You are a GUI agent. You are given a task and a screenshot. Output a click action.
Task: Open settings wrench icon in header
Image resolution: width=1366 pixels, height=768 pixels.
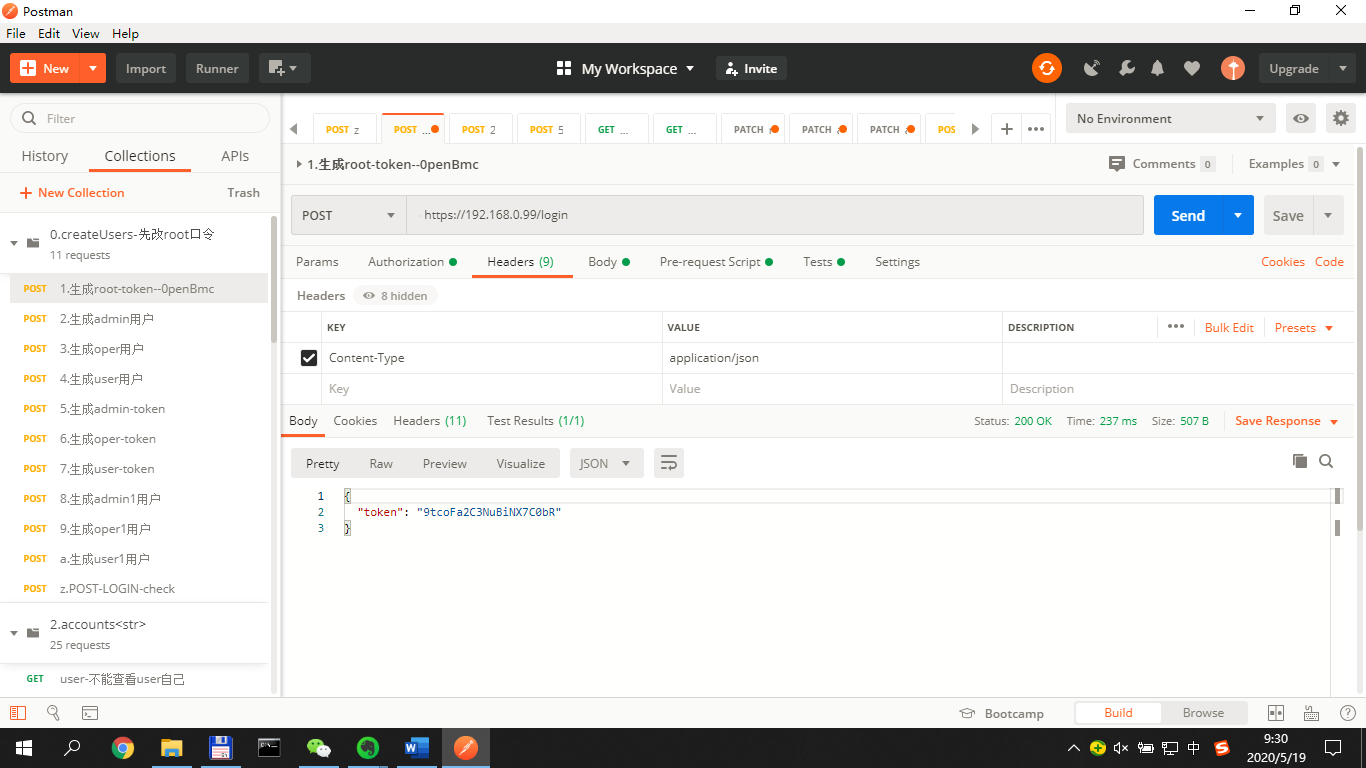click(x=1126, y=68)
